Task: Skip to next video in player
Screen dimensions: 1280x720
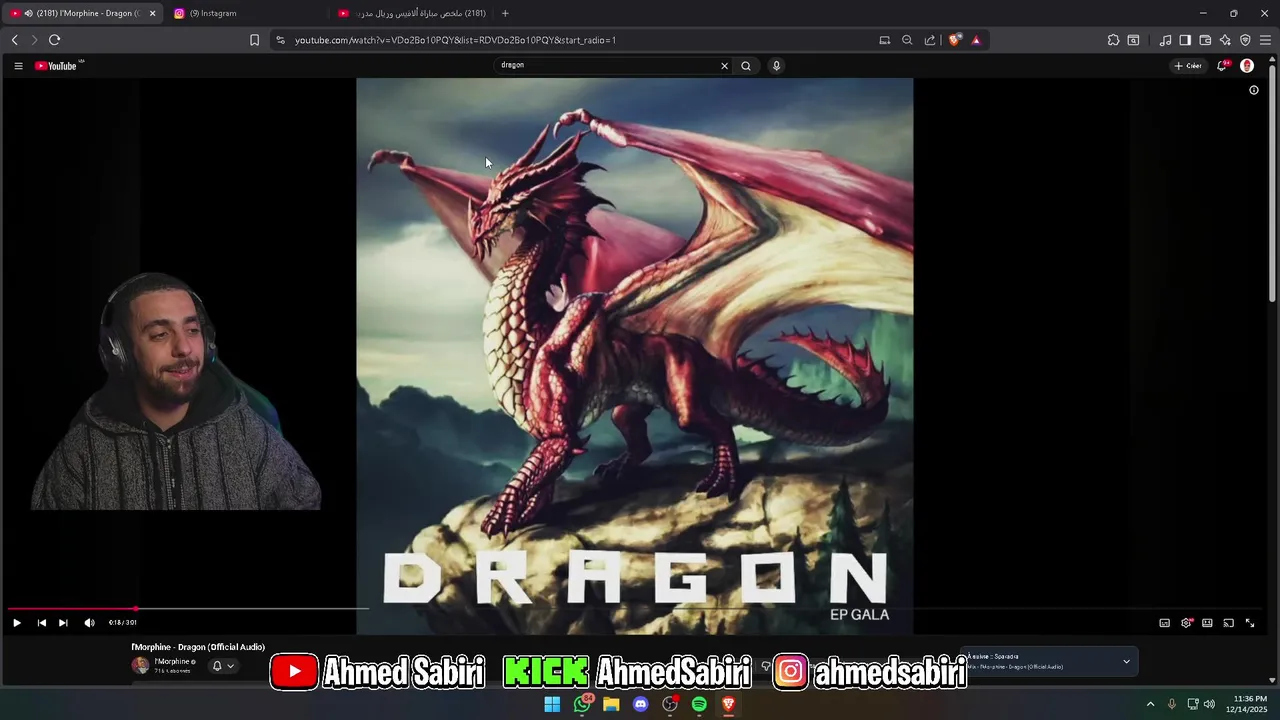Action: (x=63, y=623)
